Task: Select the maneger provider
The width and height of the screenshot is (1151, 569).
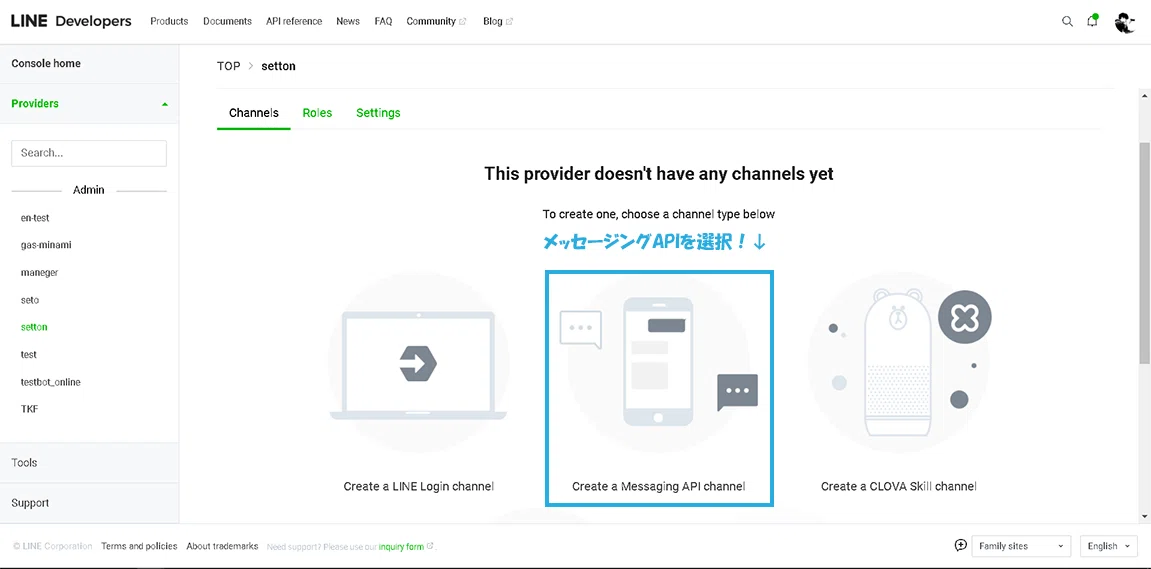Action: tap(40, 272)
